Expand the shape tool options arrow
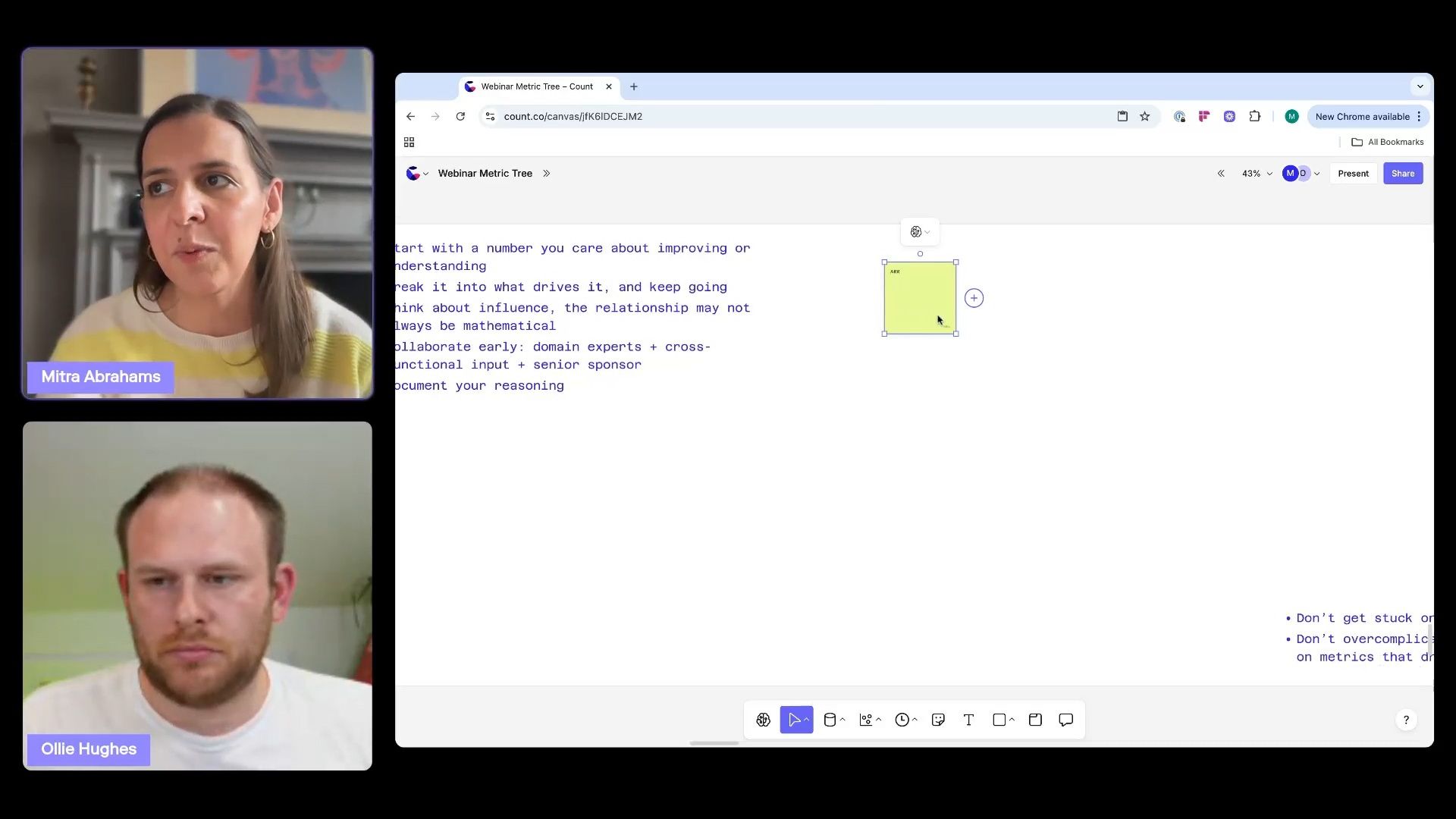The width and height of the screenshot is (1456, 819). pos(1012,720)
